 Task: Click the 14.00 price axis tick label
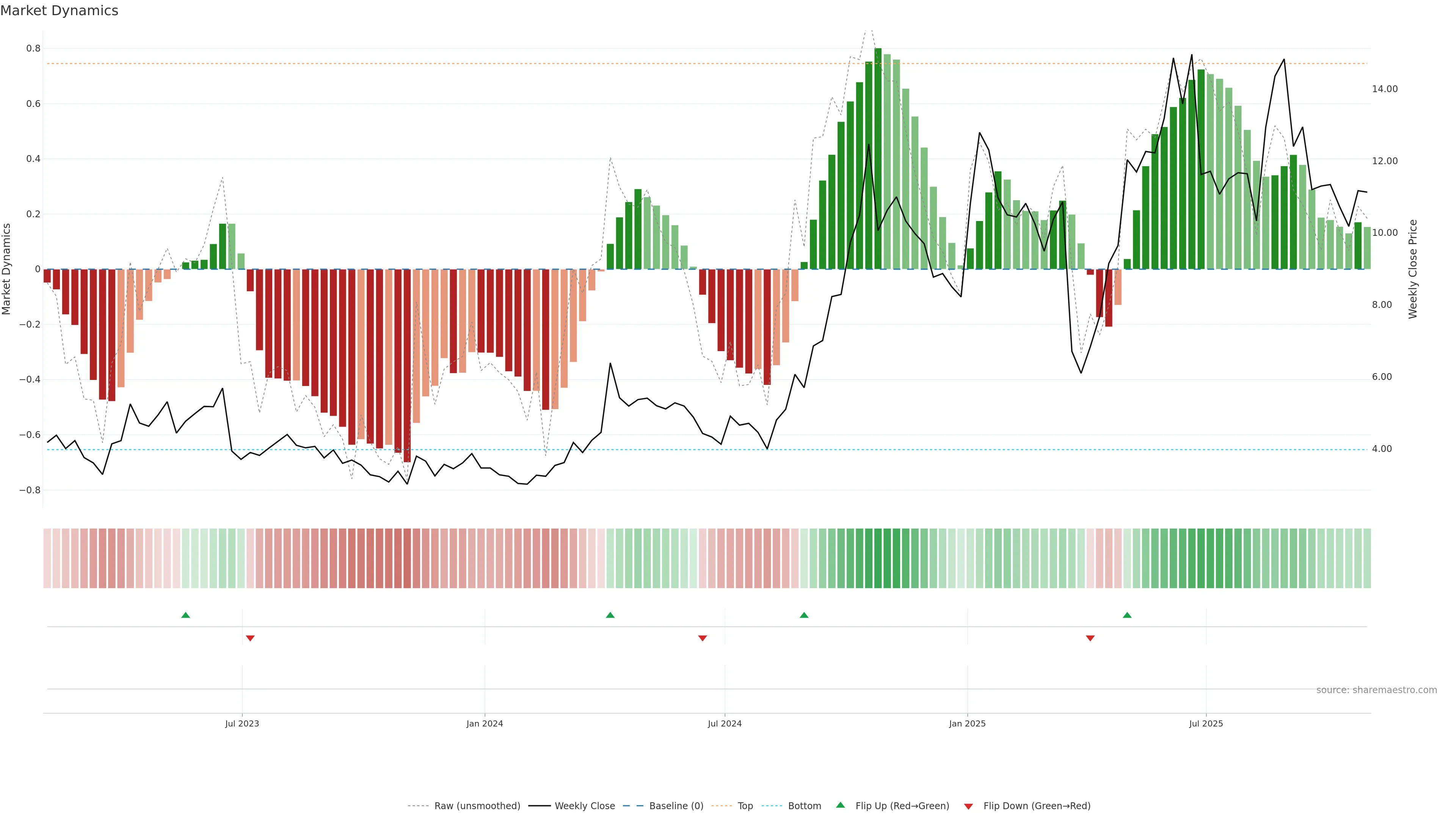click(1384, 89)
